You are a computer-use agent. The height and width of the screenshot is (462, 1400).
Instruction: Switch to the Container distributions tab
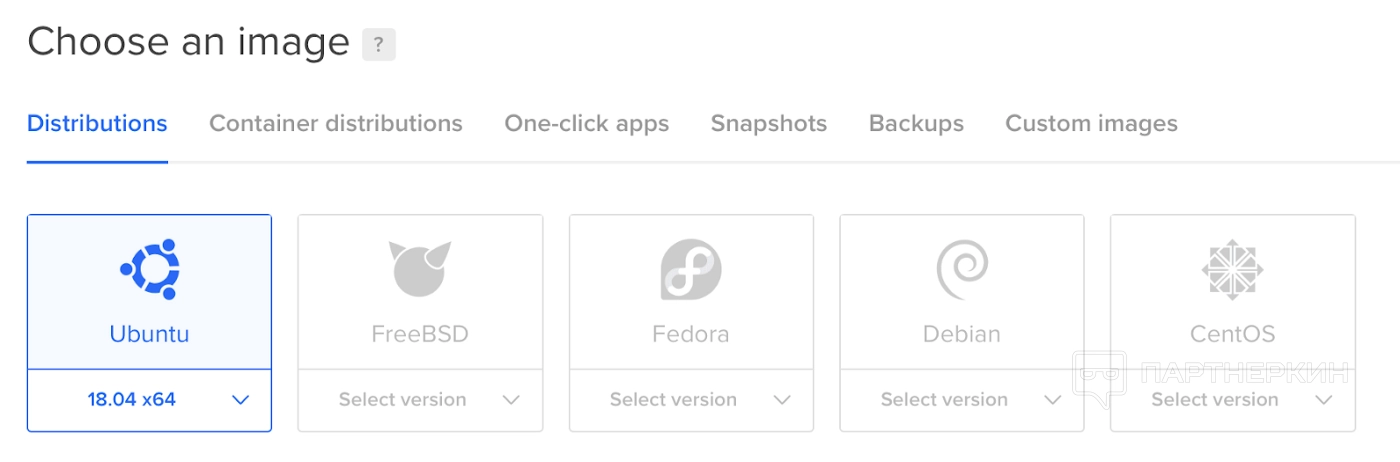click(336, 124)
